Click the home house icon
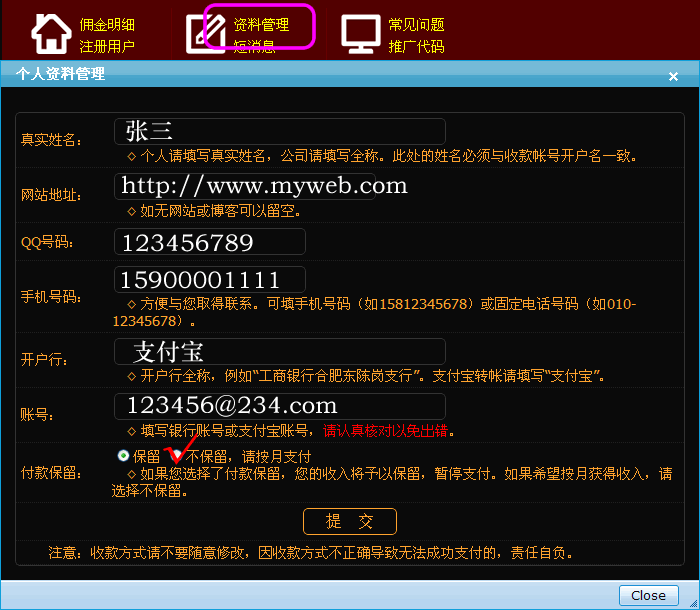 [51, 33]
